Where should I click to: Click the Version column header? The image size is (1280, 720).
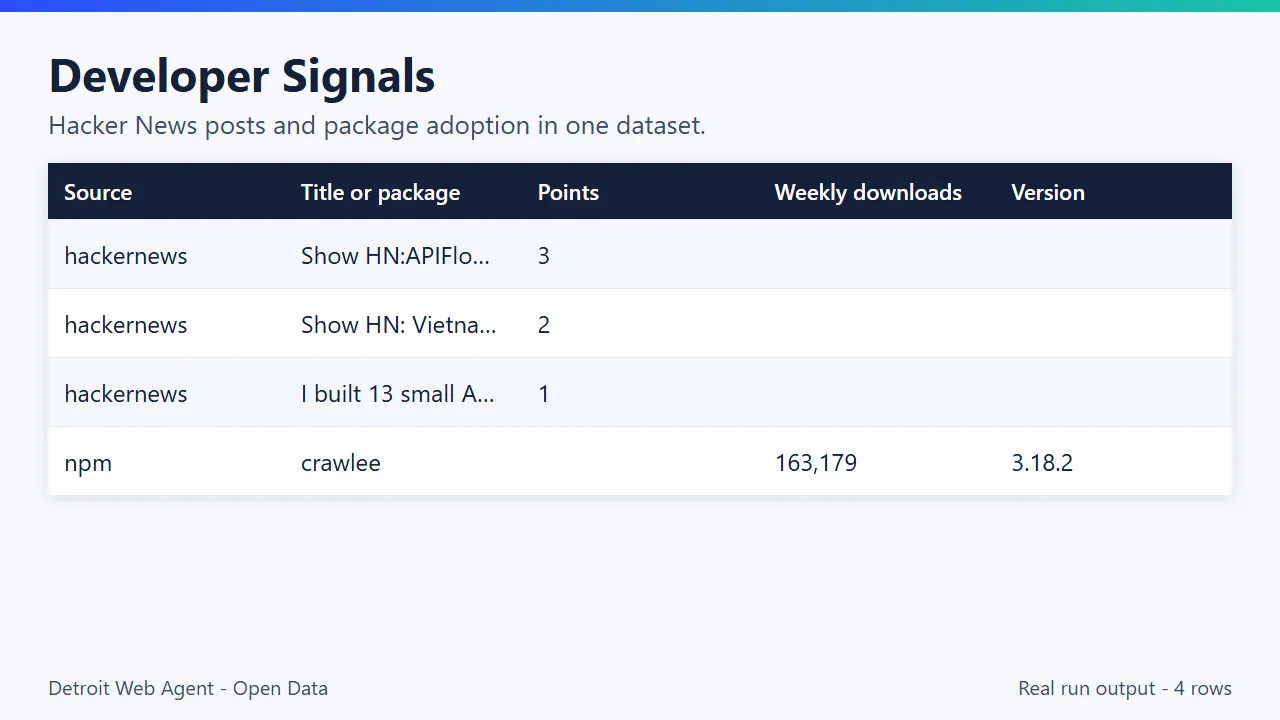(1048, 192)
